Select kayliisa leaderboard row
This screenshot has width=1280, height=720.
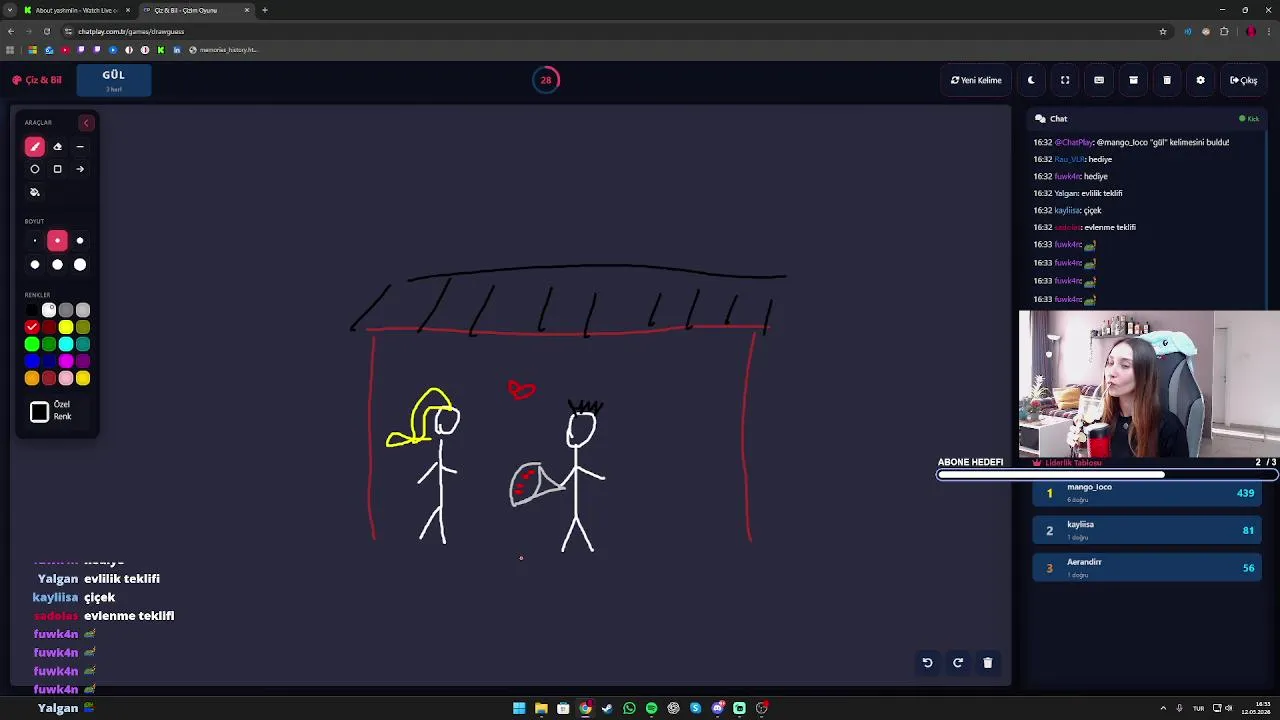1147,530
